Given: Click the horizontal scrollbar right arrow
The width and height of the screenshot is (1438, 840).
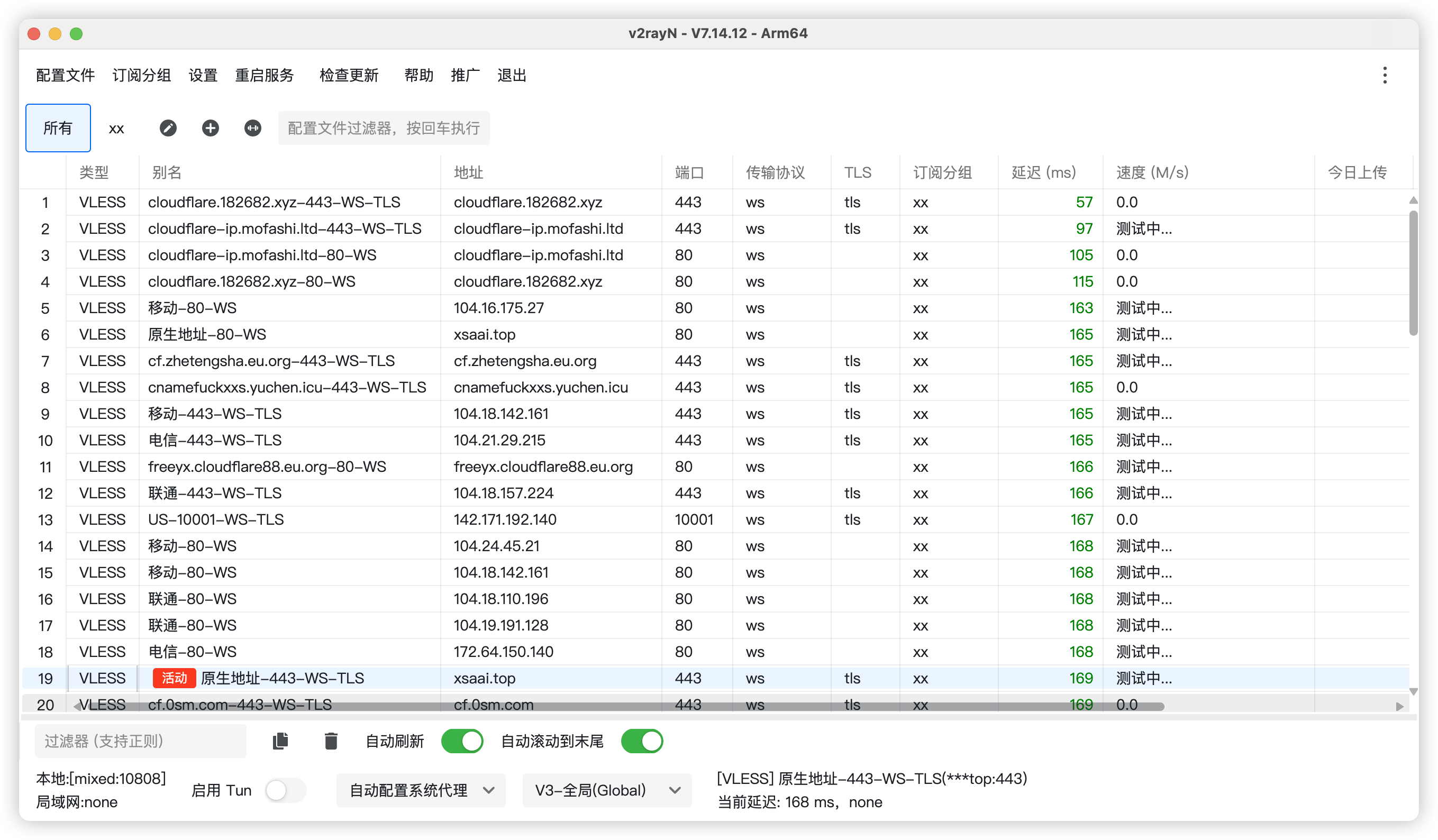Looking at the screenshot, I should (1399, 707).
